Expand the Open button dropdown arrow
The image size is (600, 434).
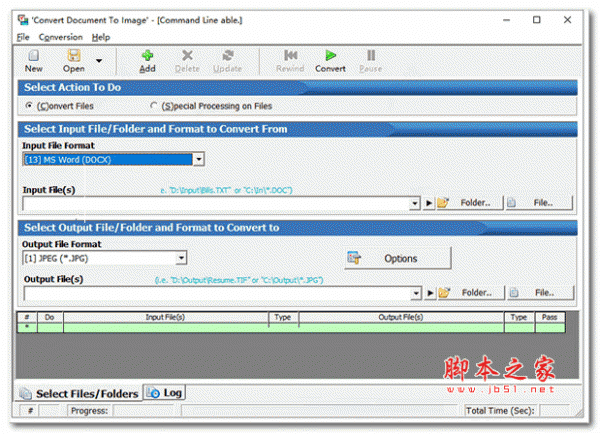[99, 60]
